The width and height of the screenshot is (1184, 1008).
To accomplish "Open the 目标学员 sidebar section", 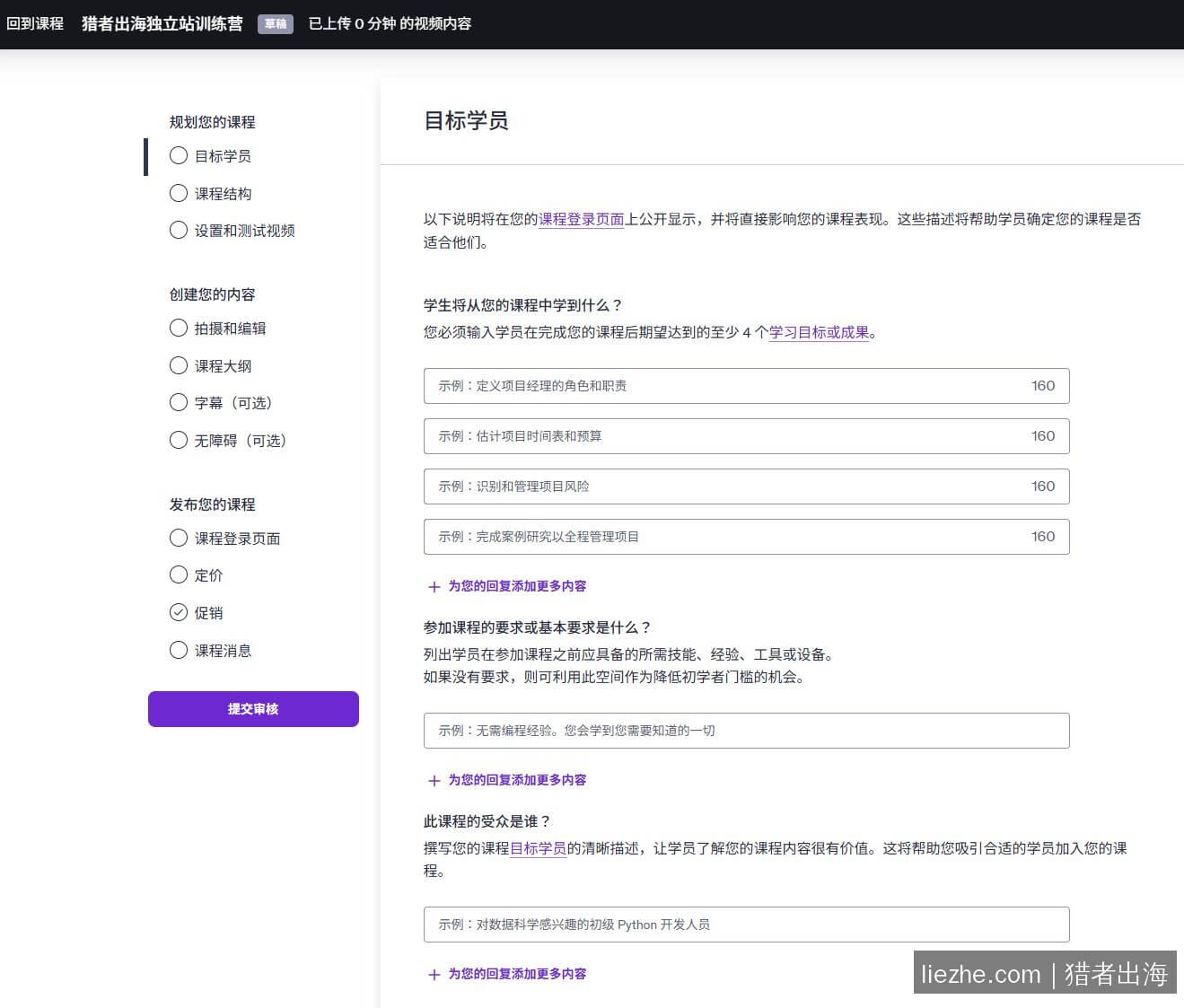I will tap(223, 156).
